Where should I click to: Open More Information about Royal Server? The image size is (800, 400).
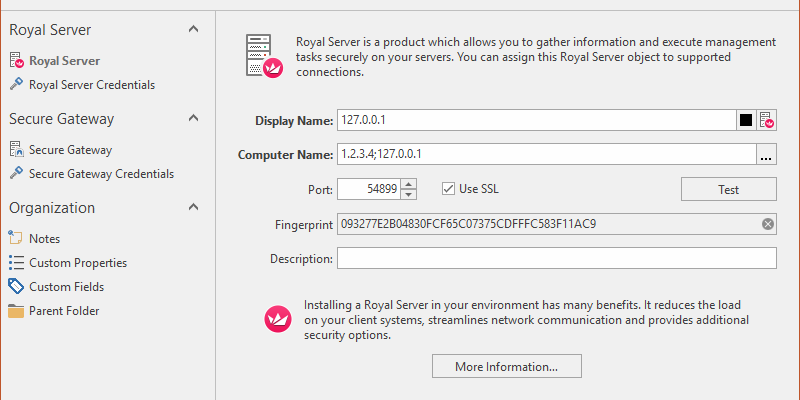tap(506, 367)
